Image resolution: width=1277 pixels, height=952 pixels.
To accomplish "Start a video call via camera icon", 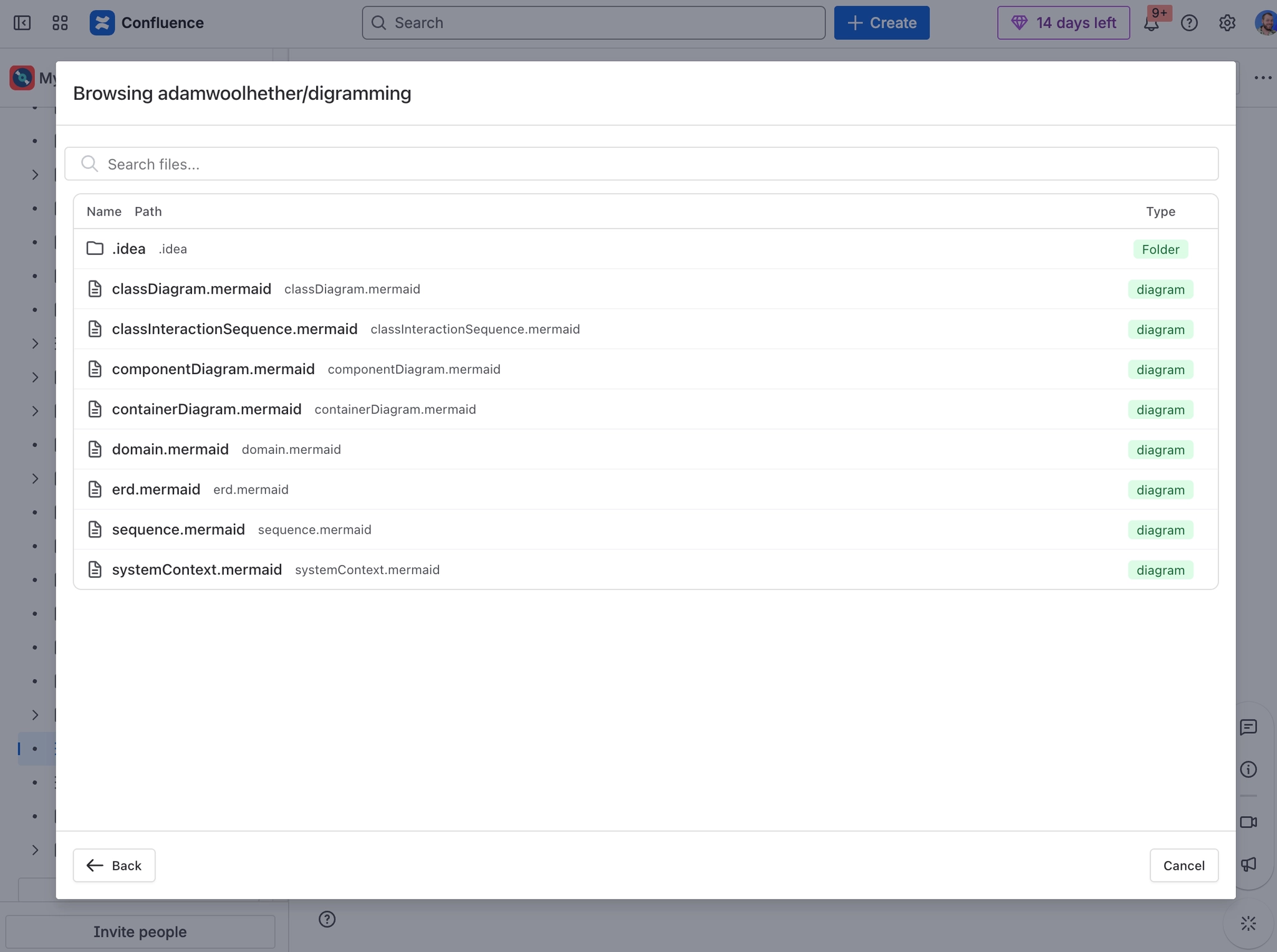I will (1249, 822).
